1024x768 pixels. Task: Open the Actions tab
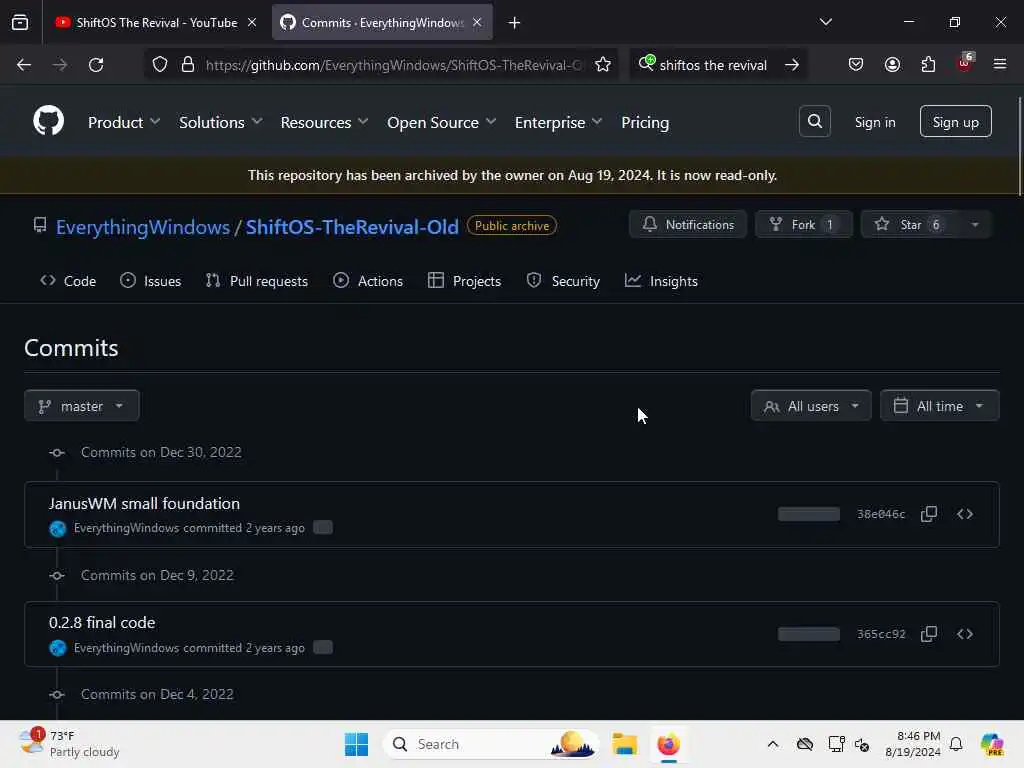point(368,281)
